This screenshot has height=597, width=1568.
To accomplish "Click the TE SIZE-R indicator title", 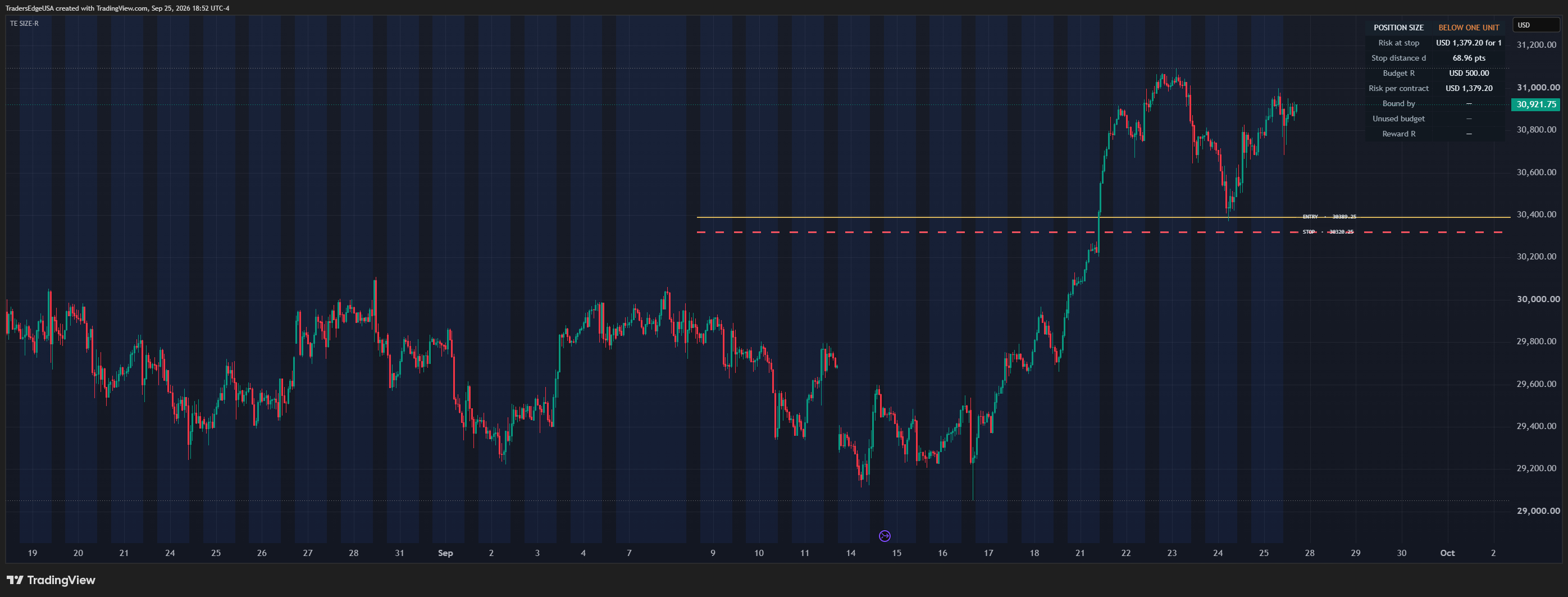I will click(24, 24).
